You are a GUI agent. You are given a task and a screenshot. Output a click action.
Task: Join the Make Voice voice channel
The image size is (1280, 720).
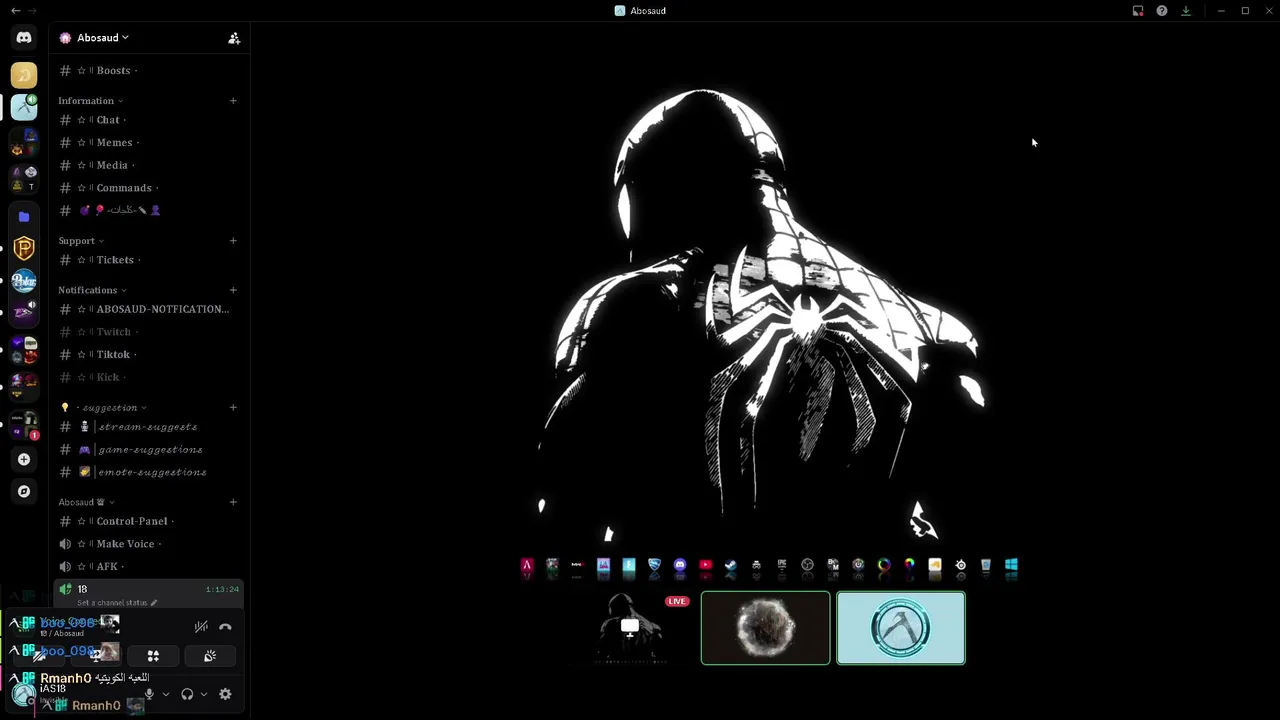point(148,544)
